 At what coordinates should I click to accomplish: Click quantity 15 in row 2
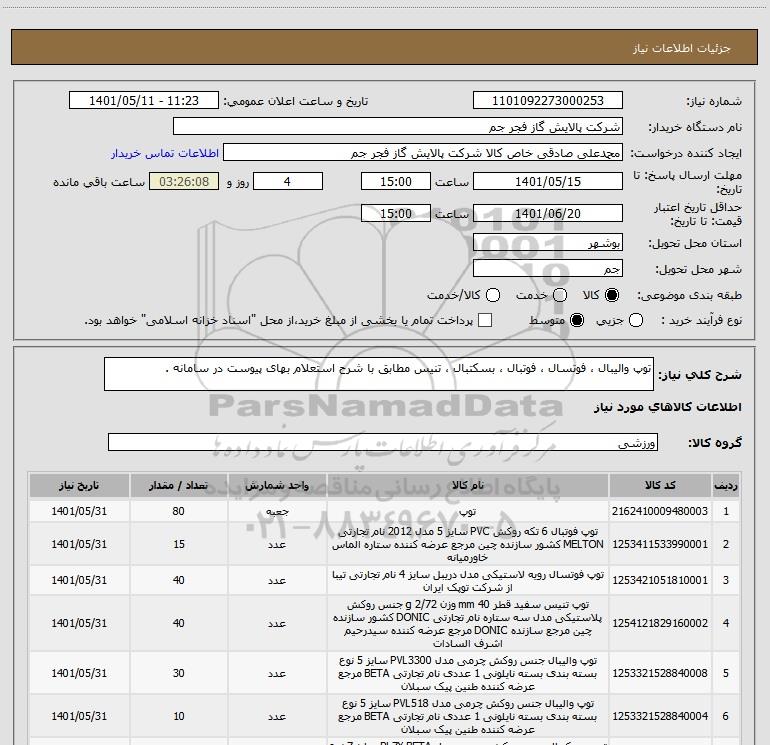tap(179, 544)
